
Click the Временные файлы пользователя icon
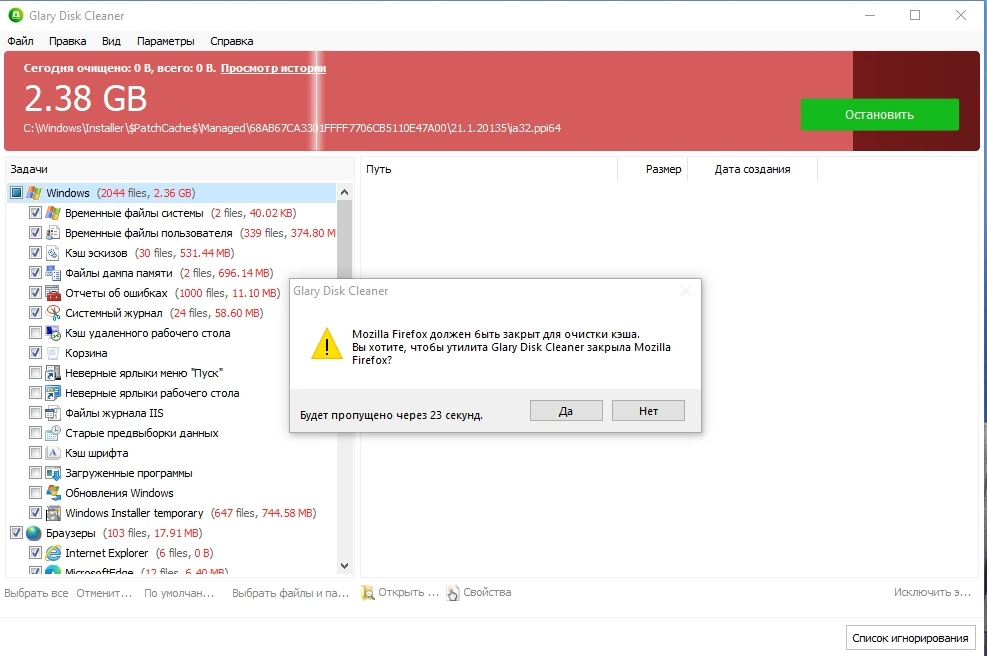click(x=54, y=233)
